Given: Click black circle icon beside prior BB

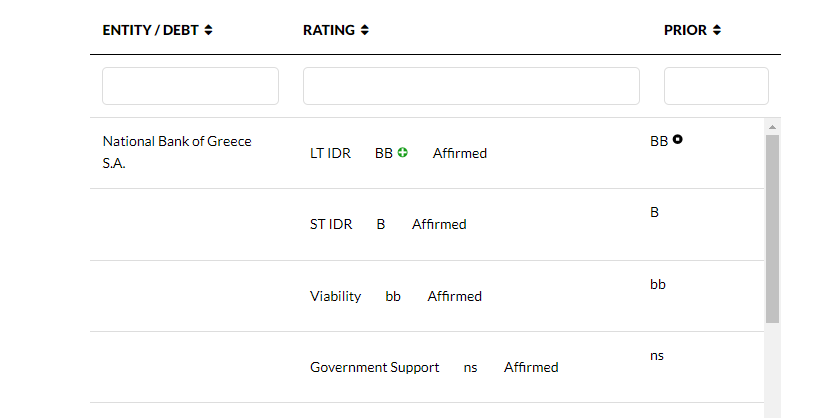Looking at the screenshot, I should pos(678,140).
